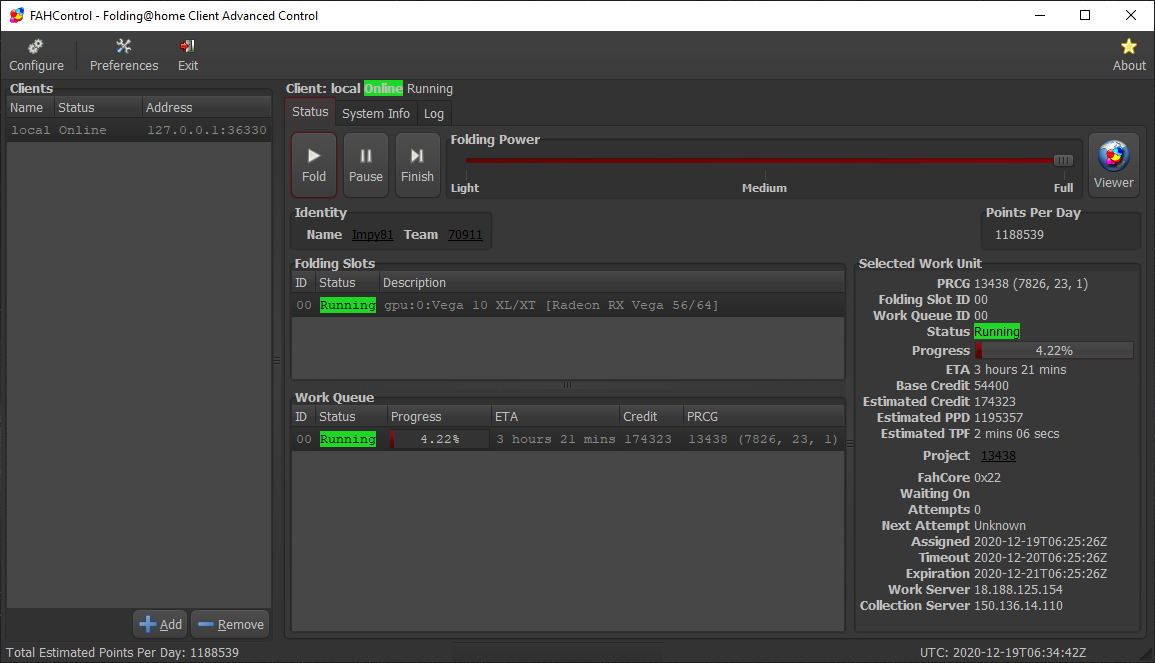Screen dimensions: 1155x663
Task: Click the Timeout date 2020-12-20T06:25:26Z
Action: 1040,558
